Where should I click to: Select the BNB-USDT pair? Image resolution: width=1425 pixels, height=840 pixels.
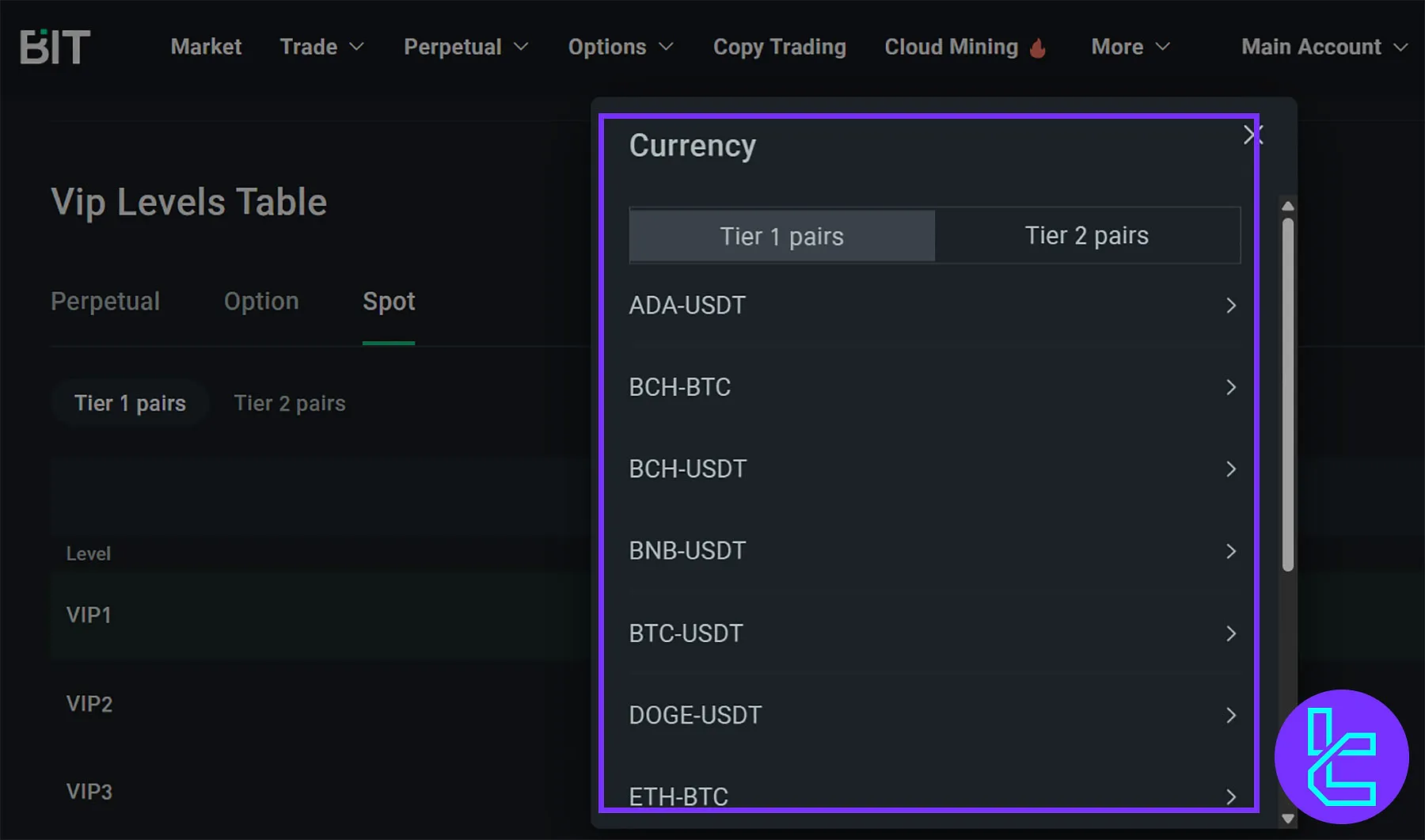934,551
